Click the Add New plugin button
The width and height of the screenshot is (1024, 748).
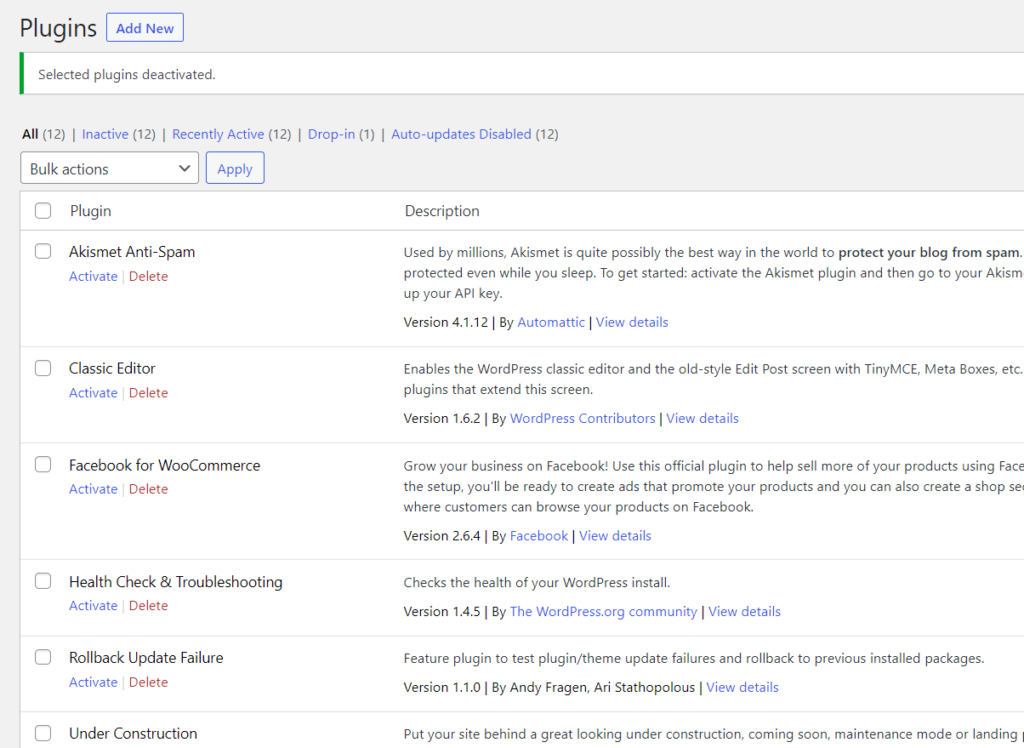click(x=145, y=27)
